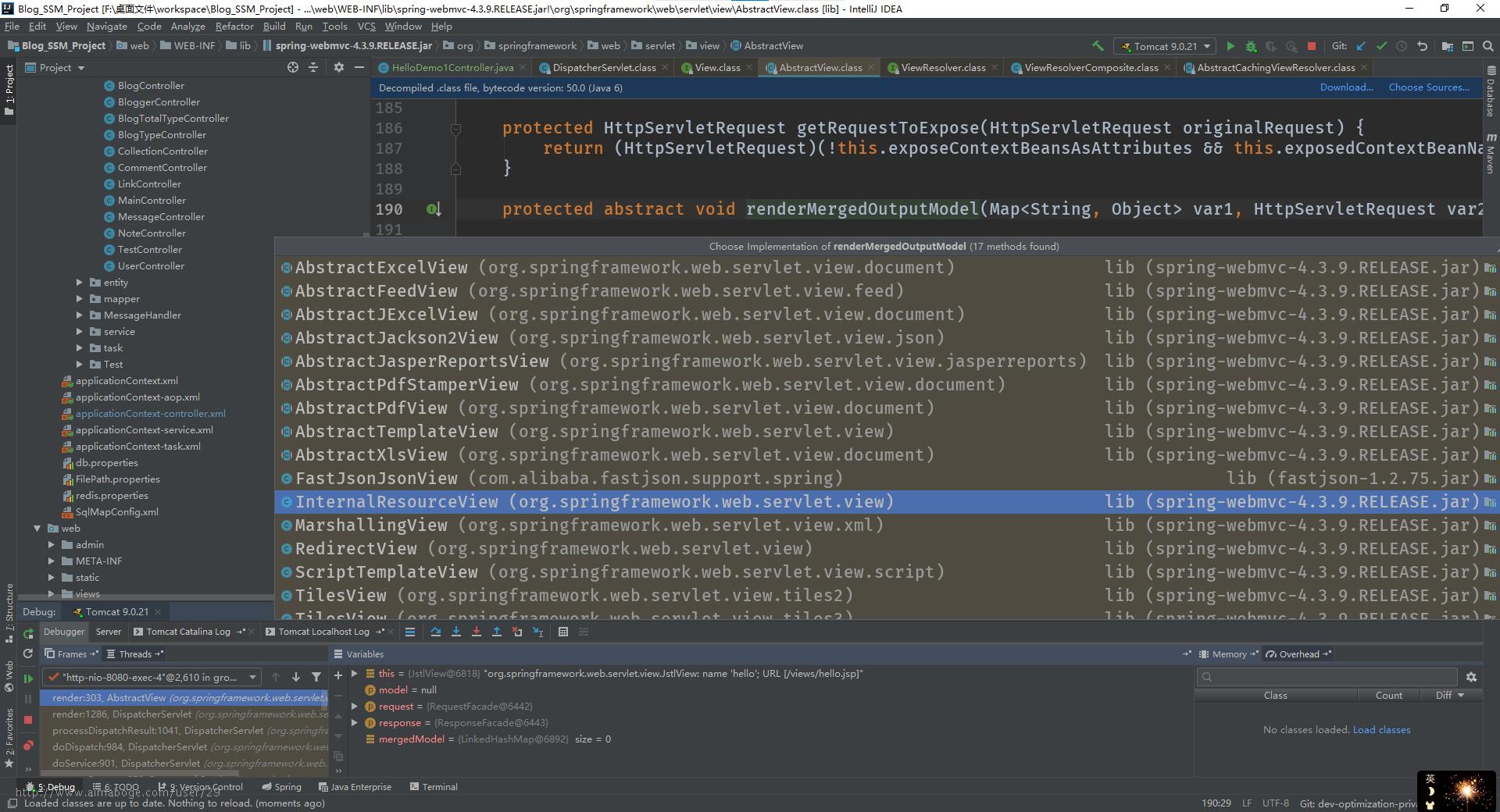Stop debug session red square

pos(28,720)
